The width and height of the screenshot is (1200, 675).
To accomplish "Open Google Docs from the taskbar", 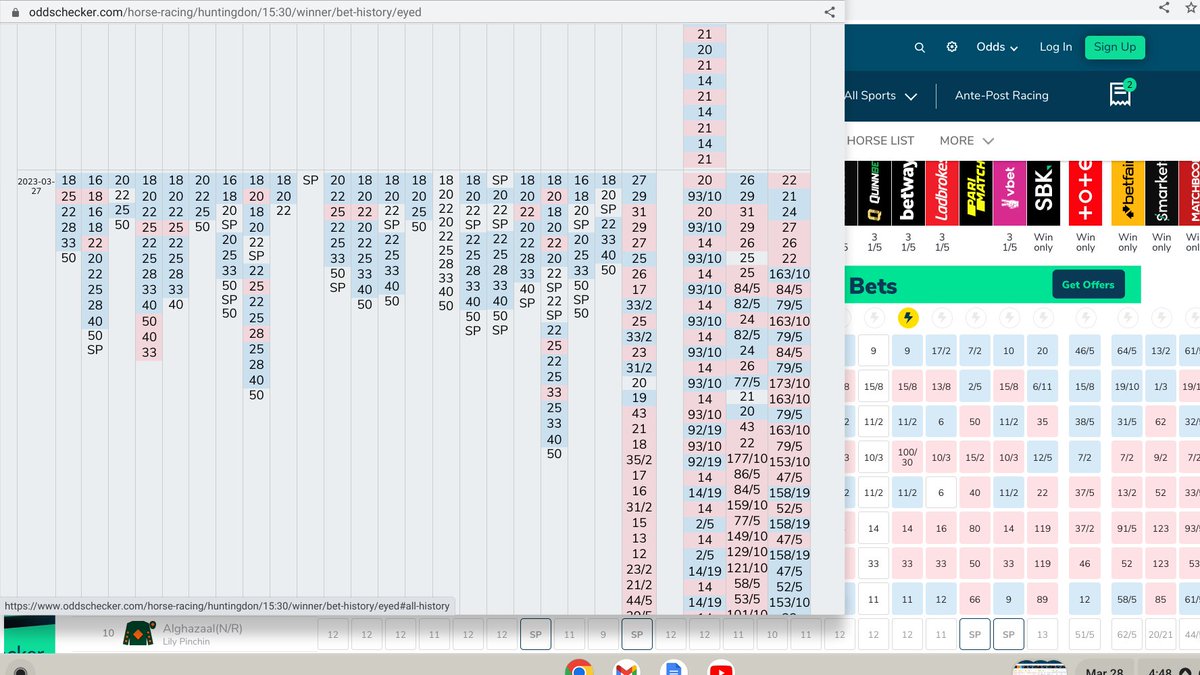I will click(x=672, y=671).
